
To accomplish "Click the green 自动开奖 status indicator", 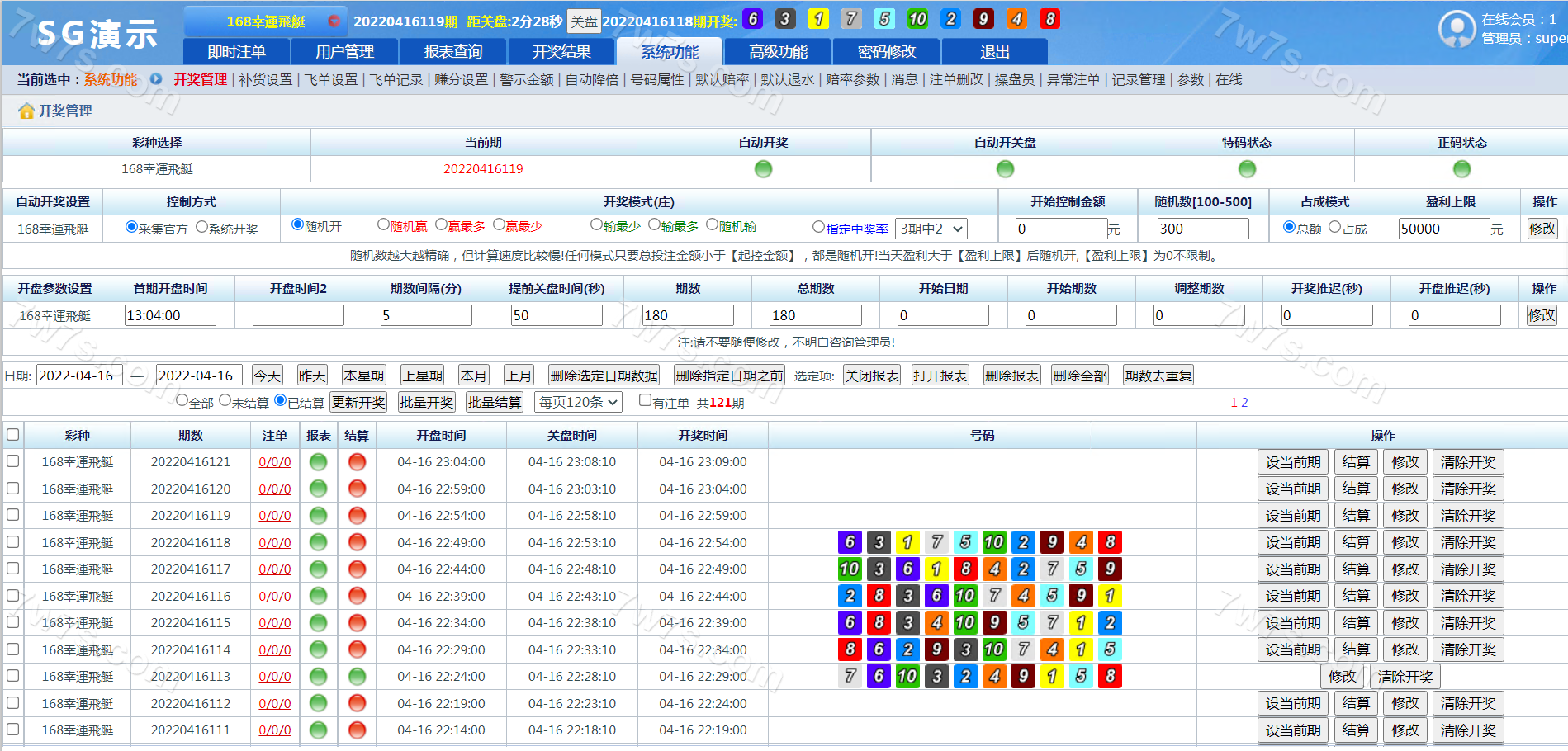I will 763,169.
